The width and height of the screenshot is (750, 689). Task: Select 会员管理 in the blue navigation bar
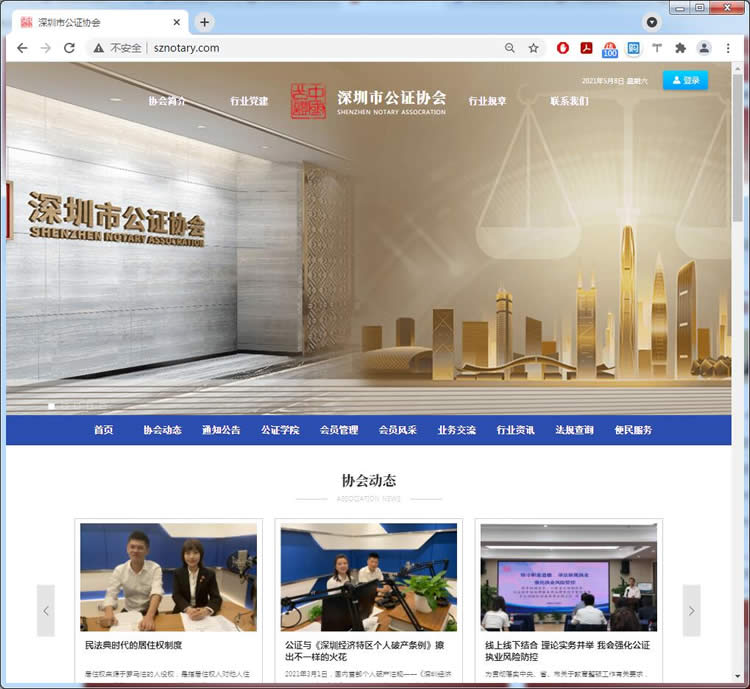point(339,430)
